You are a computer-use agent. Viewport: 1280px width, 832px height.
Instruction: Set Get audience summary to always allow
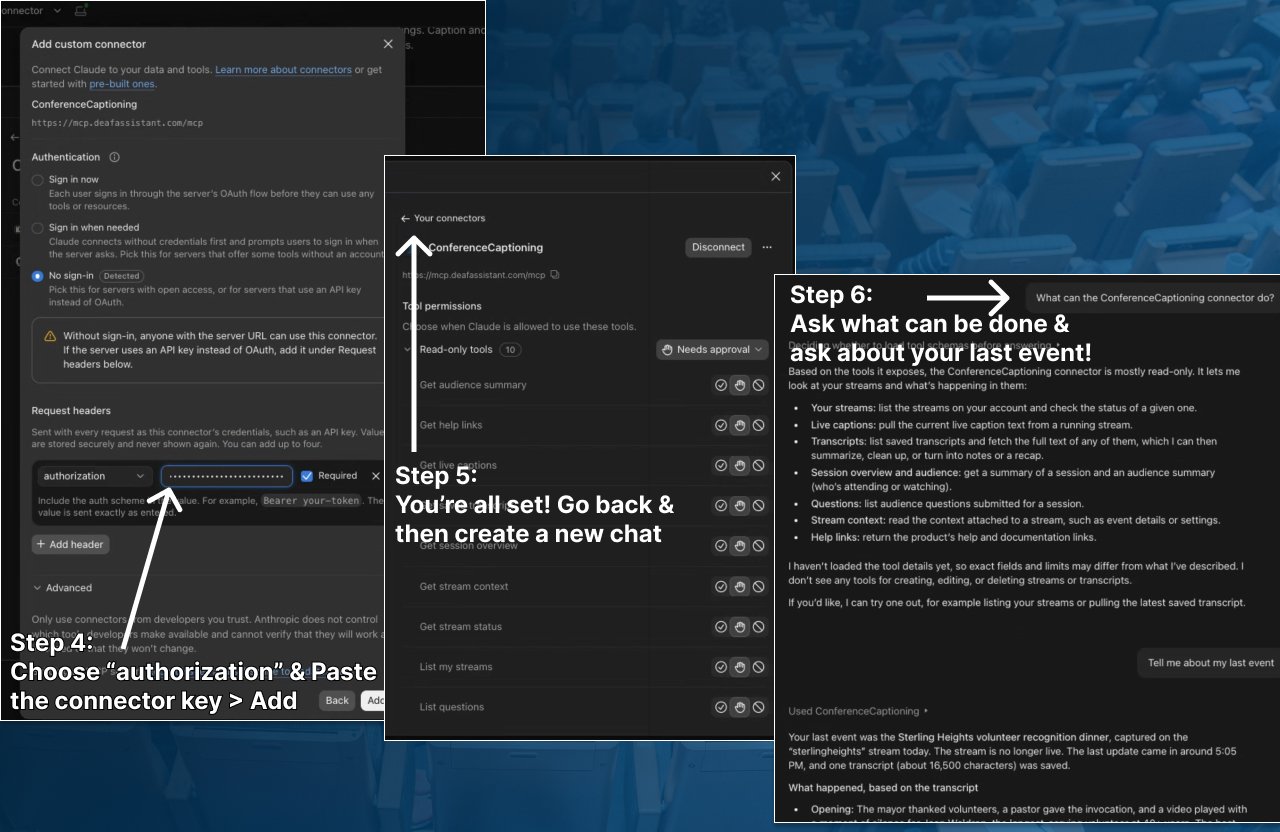[720, 385]
